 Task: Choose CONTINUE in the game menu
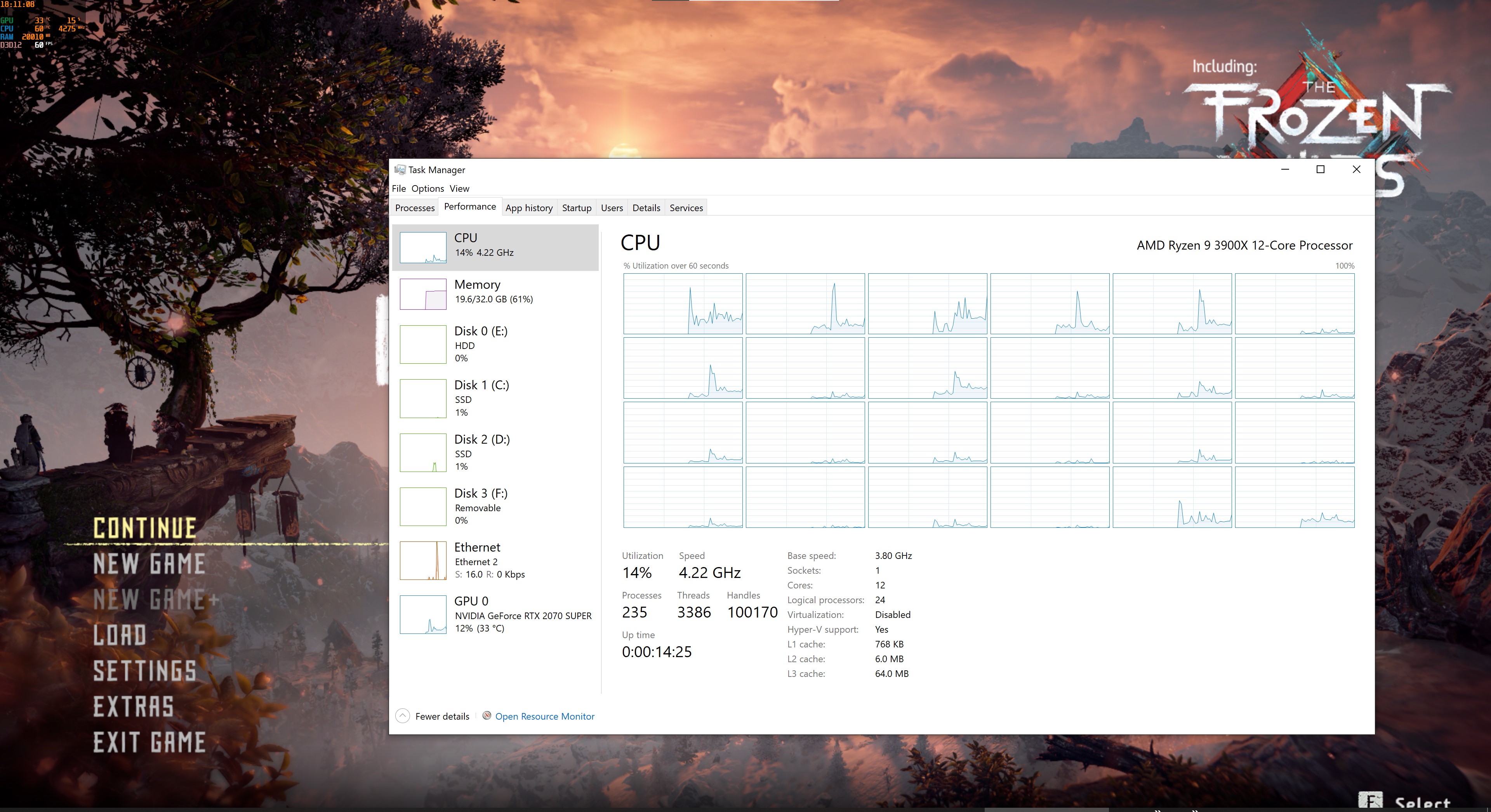click(145, 528)
